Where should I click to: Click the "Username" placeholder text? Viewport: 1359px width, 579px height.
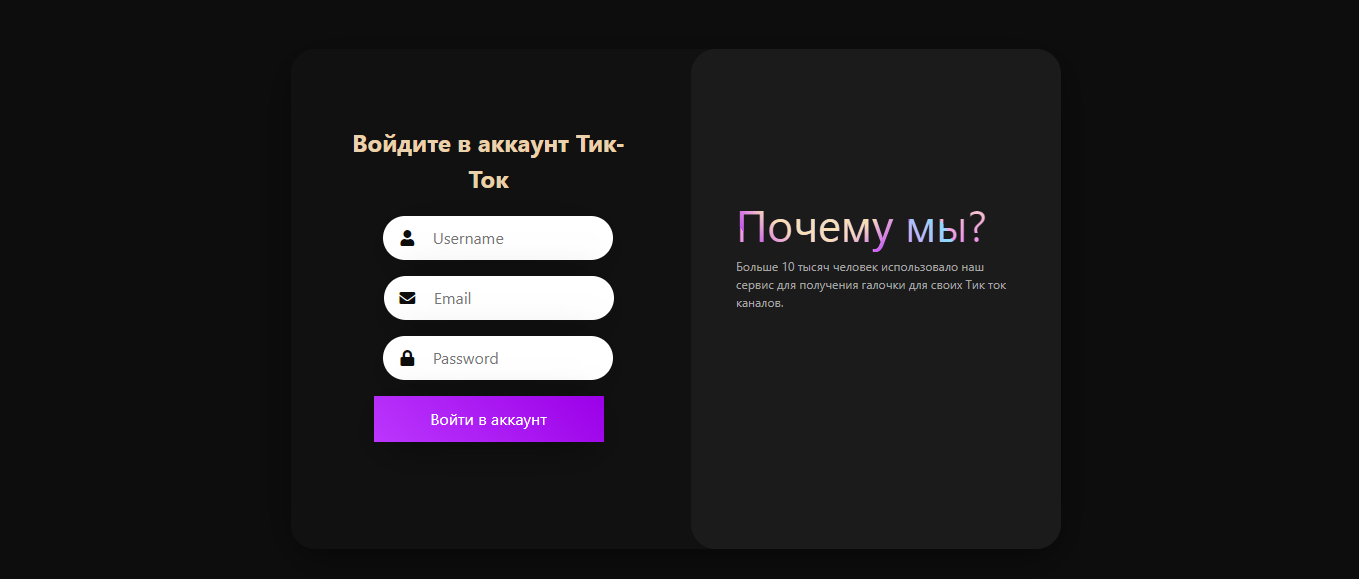468,239
